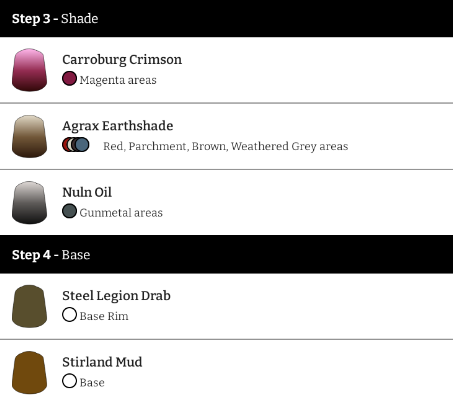Open the Stirland Mud paint title
The image size is (453, 405).
tap(102, 362)
